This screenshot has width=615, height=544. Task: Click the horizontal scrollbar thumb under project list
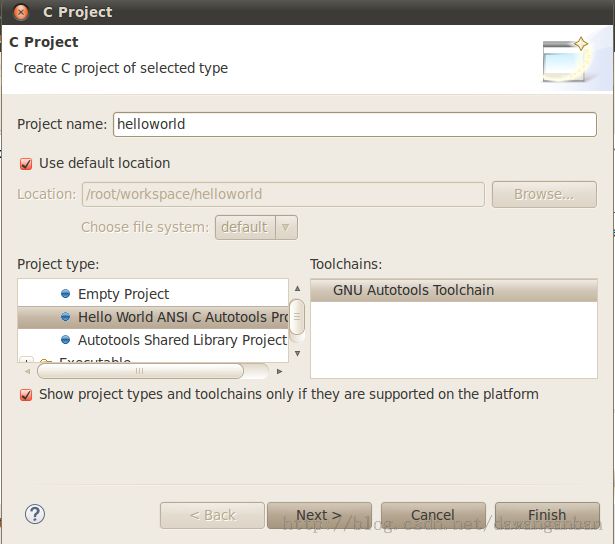[140, 371]
